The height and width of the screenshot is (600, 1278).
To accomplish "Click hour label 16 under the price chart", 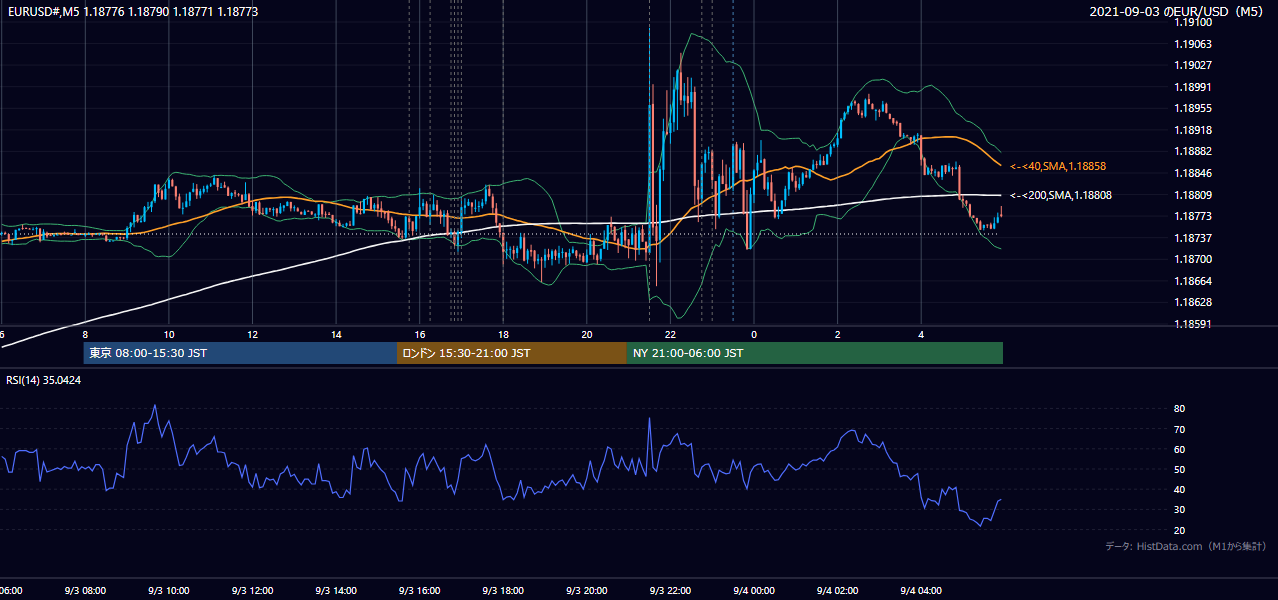I will pyautogui.click(x=420, y=335).
